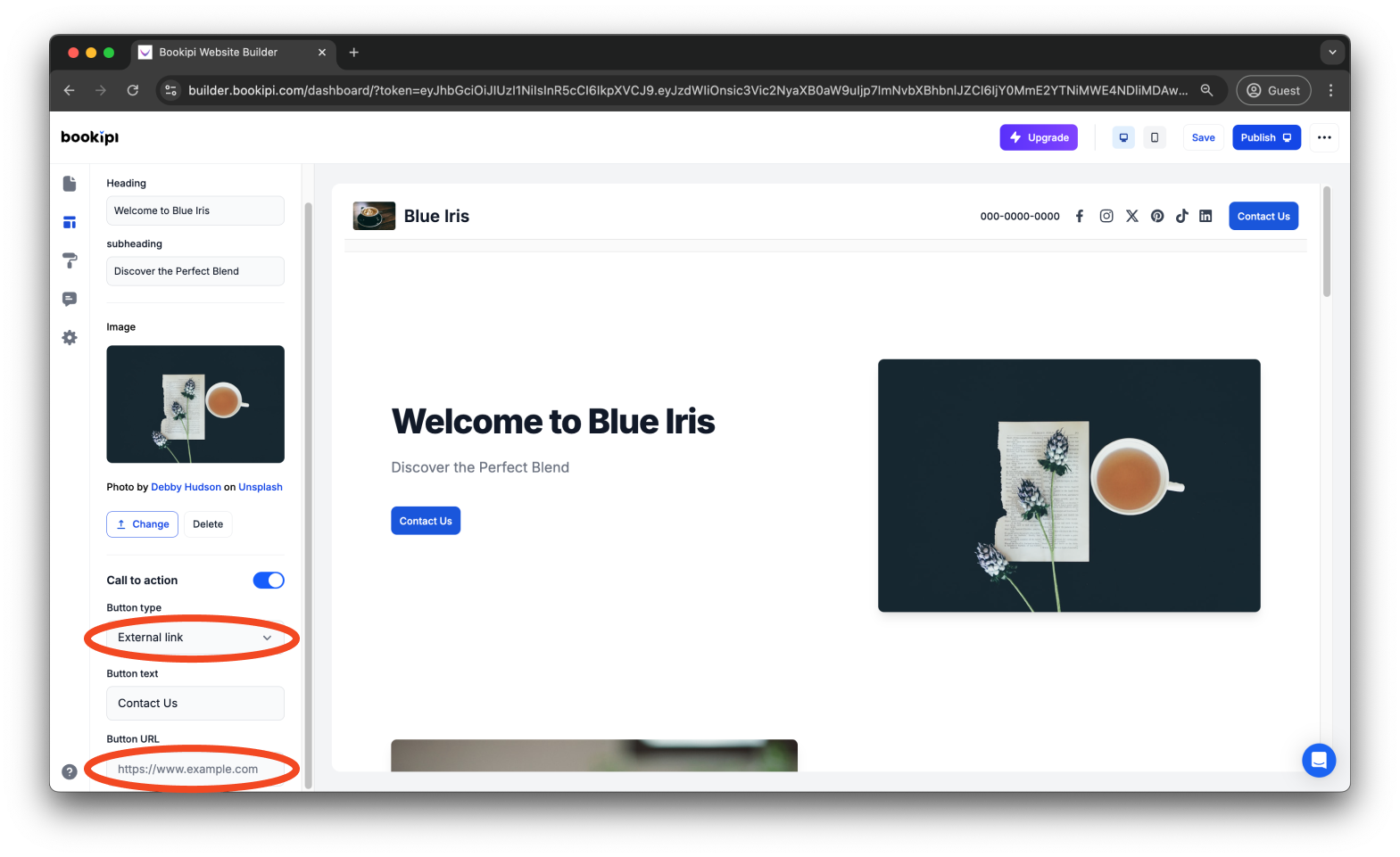
Task: Click the Blue Iris logo image
Action: (374, 216)
